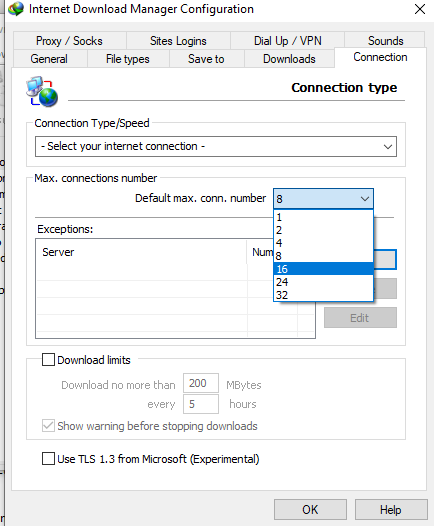Image resolution: width=434 pixels, height=526 pixels.
Task: Open the Sites Logins tab
Action: 178,41
